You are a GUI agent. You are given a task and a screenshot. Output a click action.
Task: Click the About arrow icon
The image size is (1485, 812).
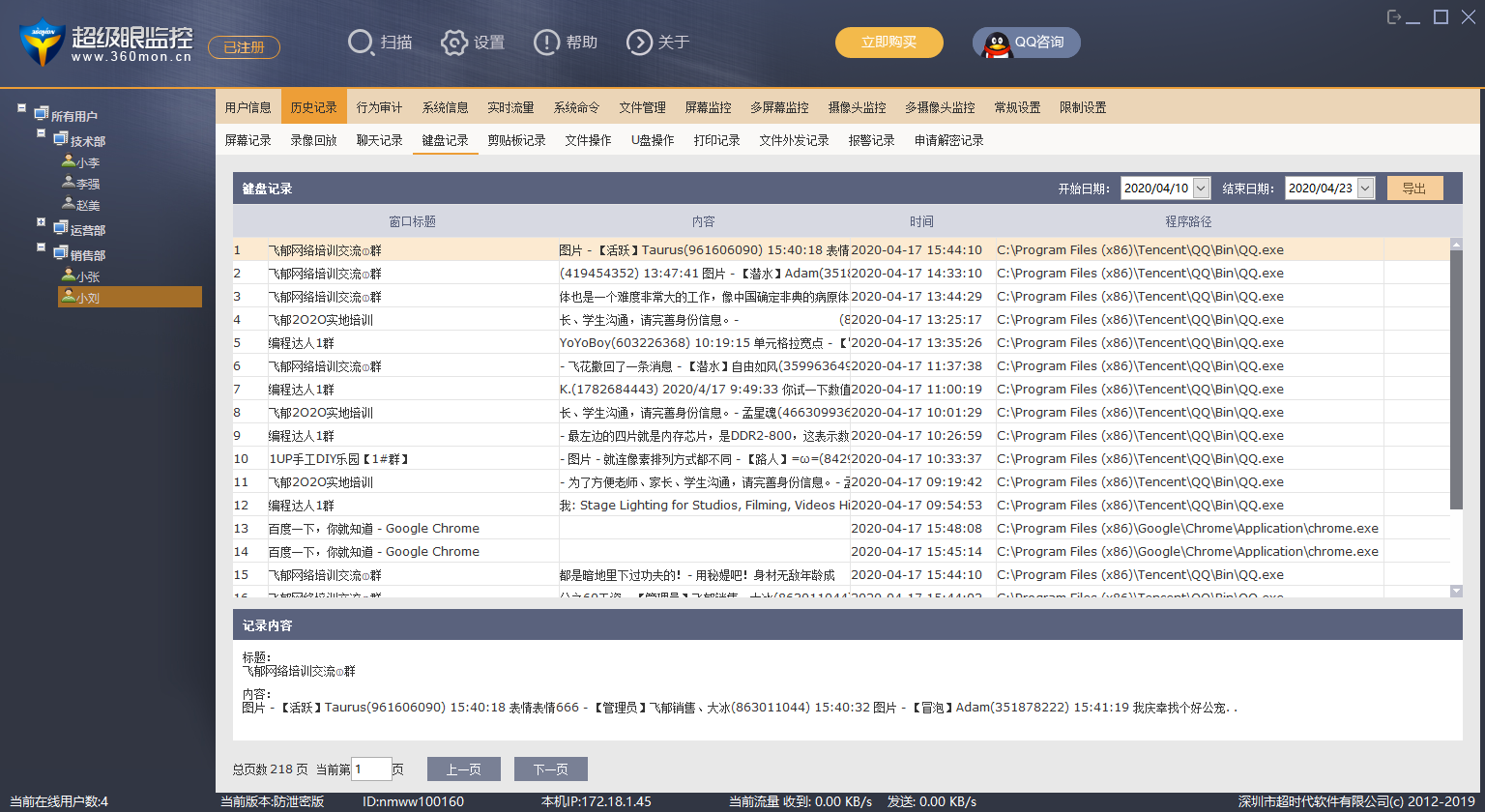tap(639, 43)
